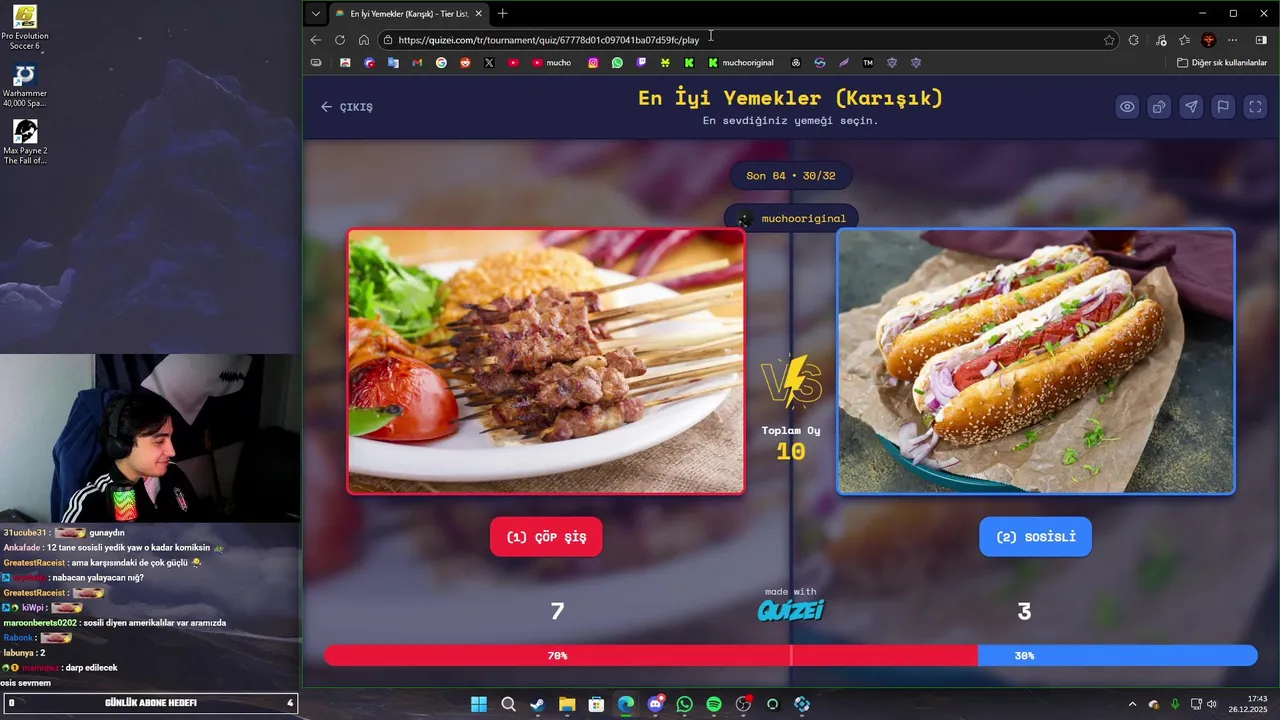
Task: Close the En İyi Yemekler tab
Action: pos(478,14)
